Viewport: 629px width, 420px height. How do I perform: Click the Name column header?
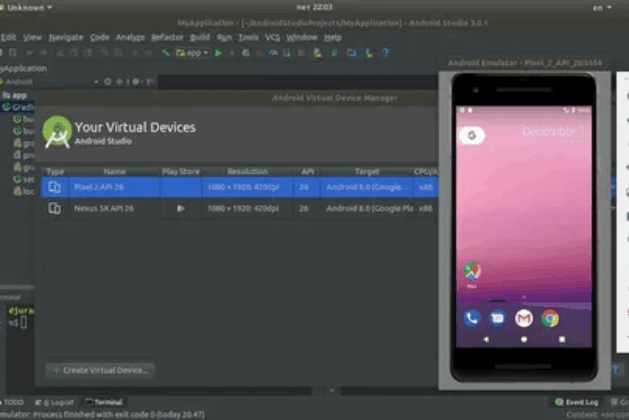click(x=115, y=171)
